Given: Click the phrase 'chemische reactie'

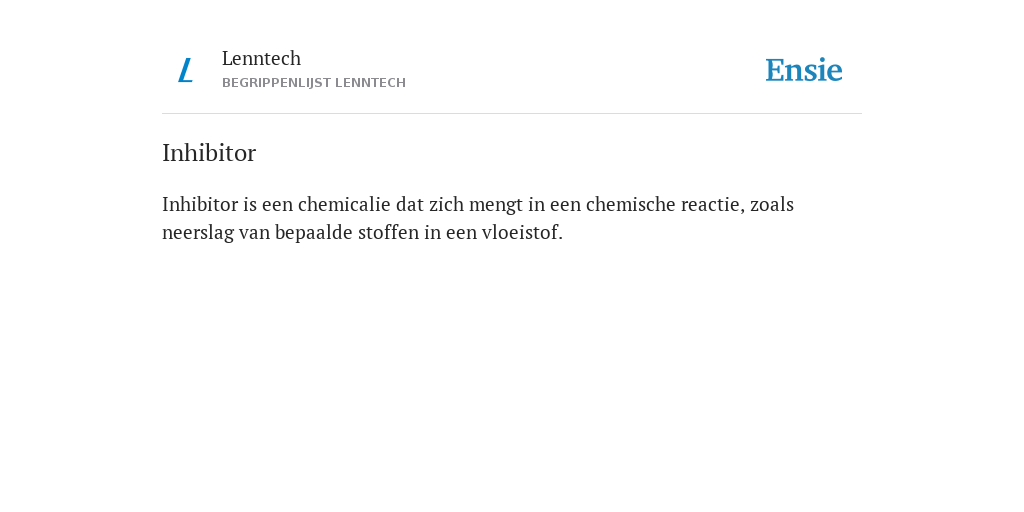Looking at the screenshot, I should [665, 204].
